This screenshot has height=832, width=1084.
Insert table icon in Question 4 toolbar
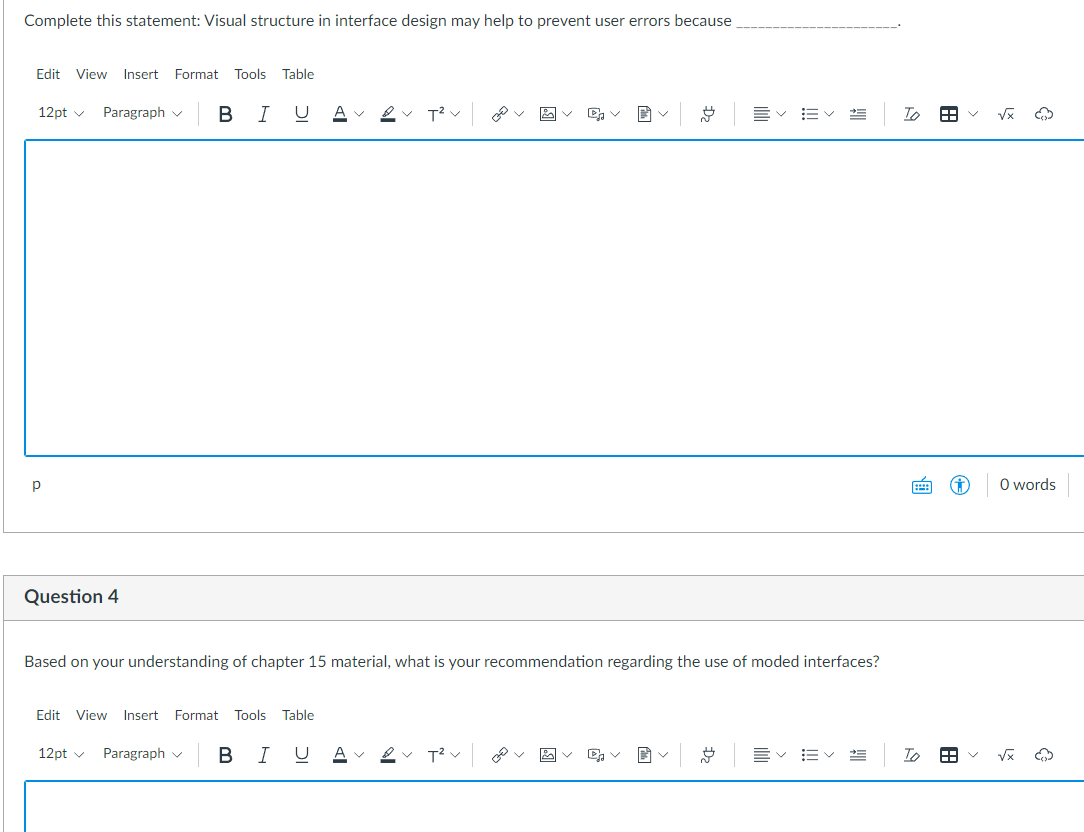click(x=949, y=755)
